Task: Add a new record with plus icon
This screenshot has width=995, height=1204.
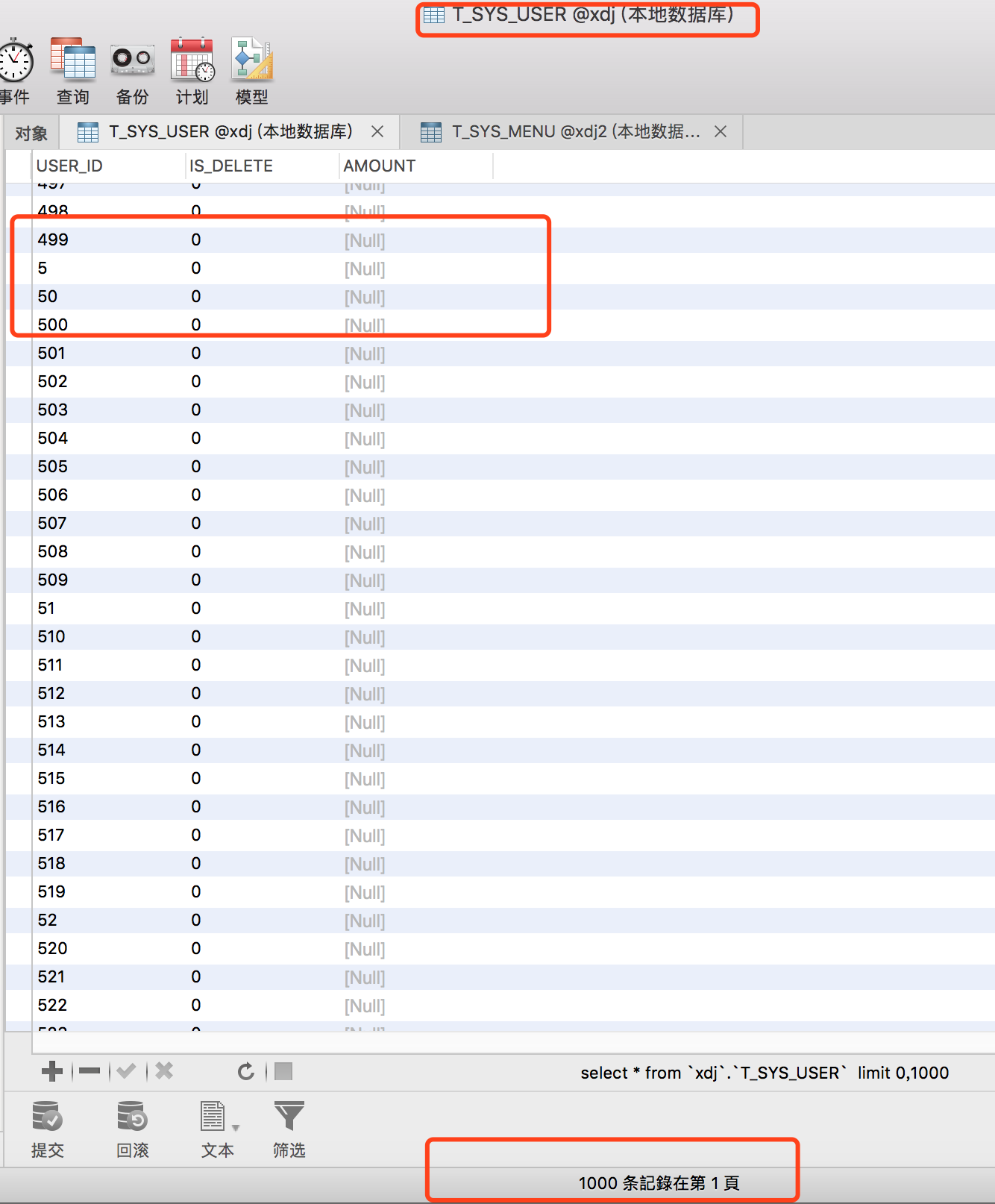Action: pos(52,1071)
